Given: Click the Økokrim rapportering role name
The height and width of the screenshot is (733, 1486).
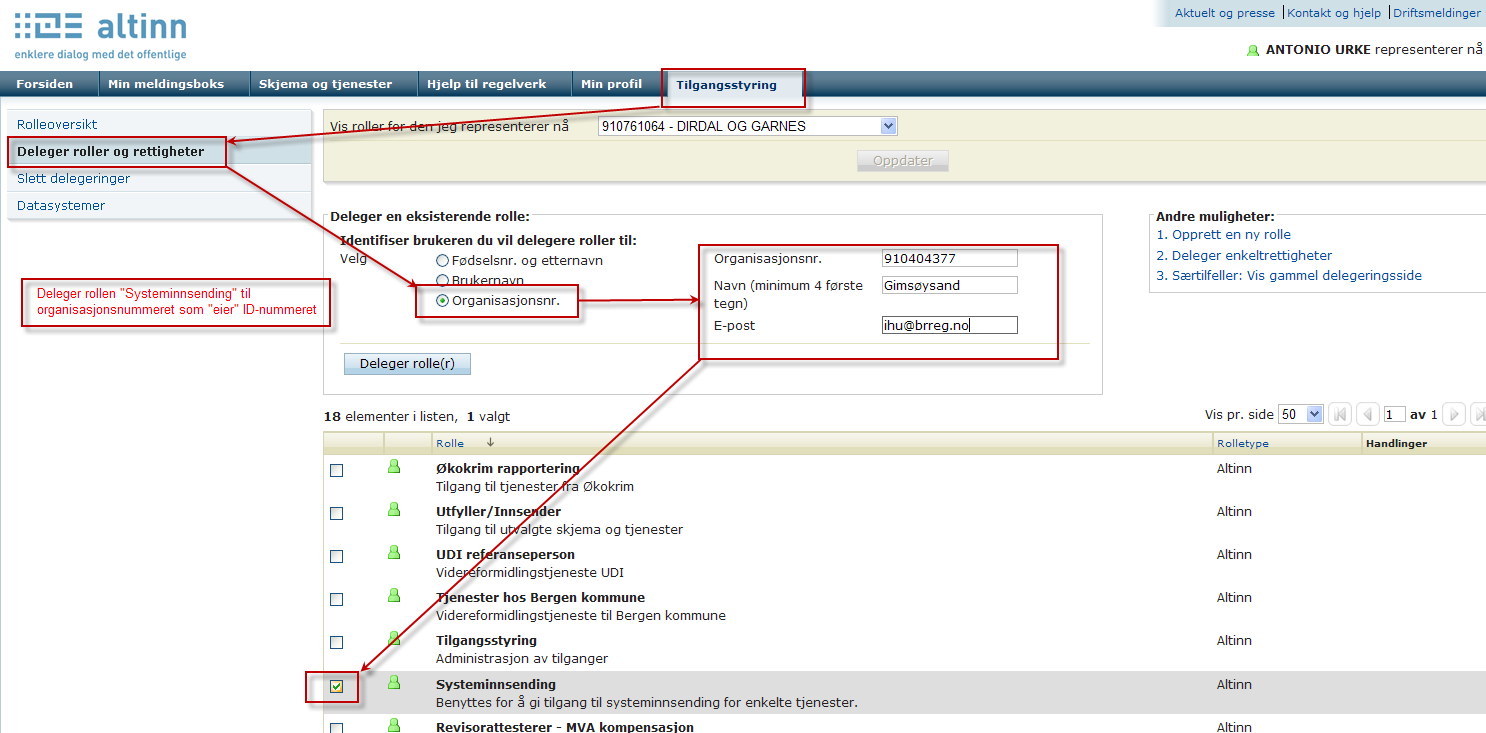Looking at the screenshot, I should (508, 468).
